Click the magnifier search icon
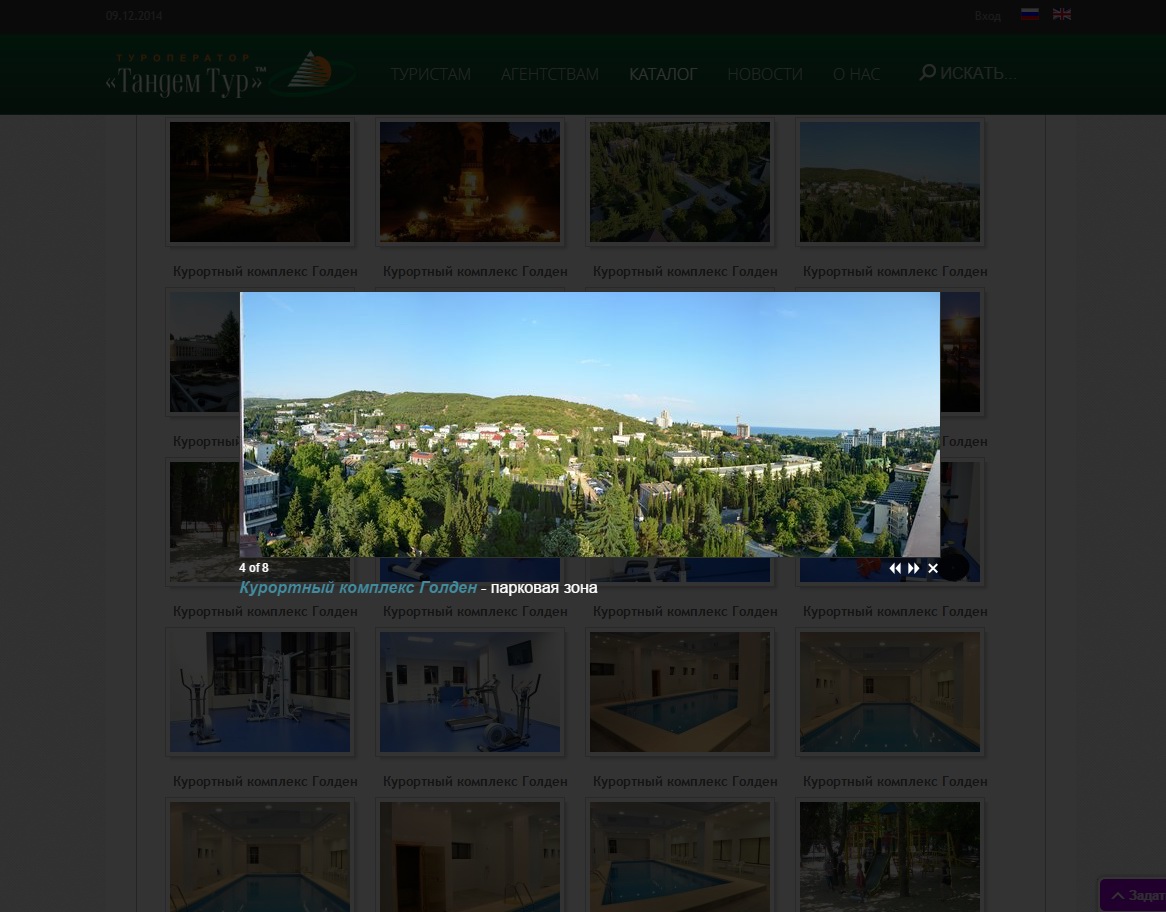This screenshot has height=912, width=1166. tap(927, 72)
